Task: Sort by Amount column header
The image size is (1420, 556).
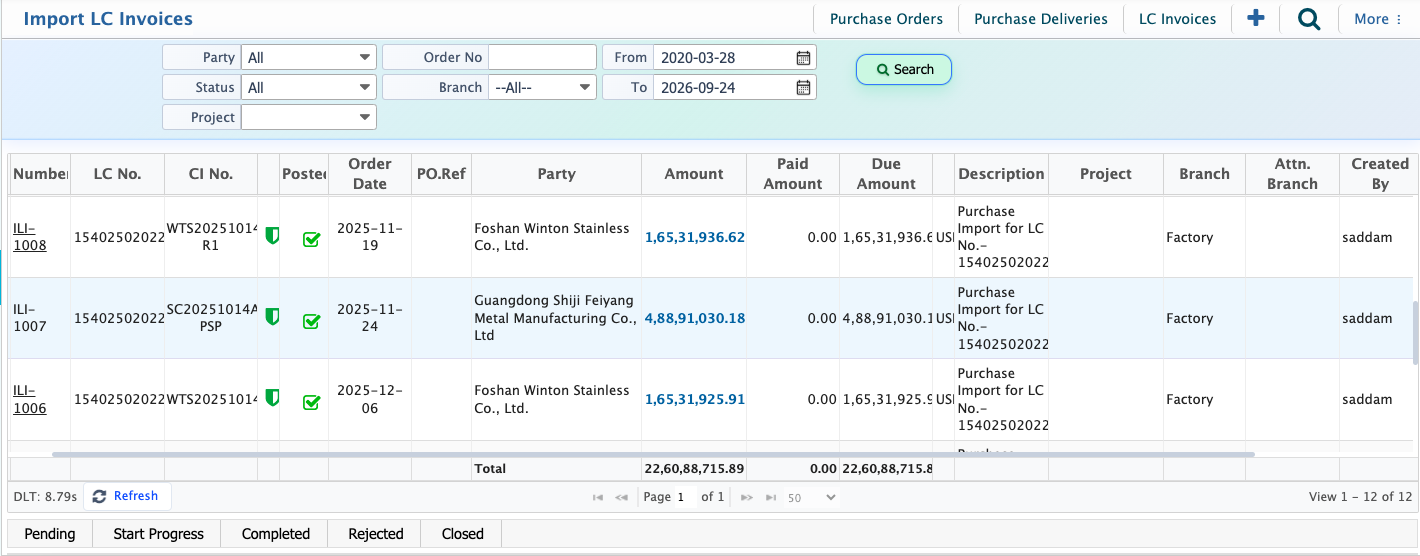Action: 694,174
